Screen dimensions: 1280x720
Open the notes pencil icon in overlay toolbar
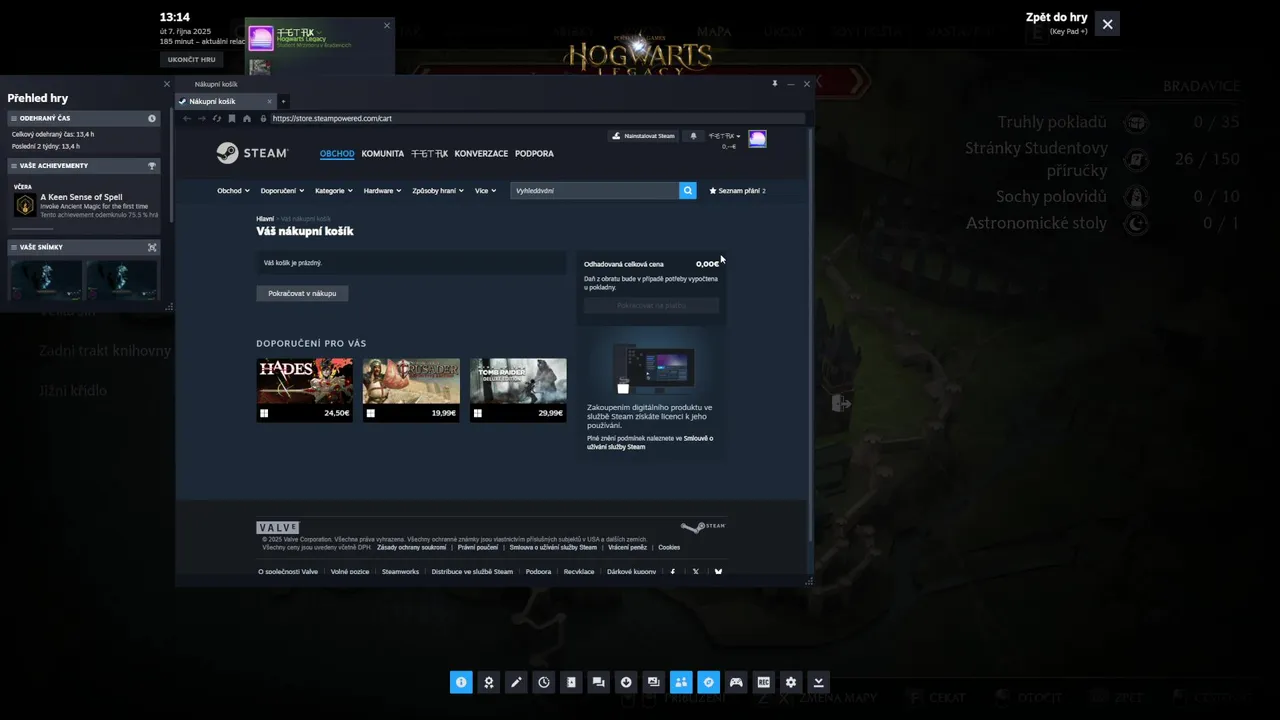pos(516,682)
